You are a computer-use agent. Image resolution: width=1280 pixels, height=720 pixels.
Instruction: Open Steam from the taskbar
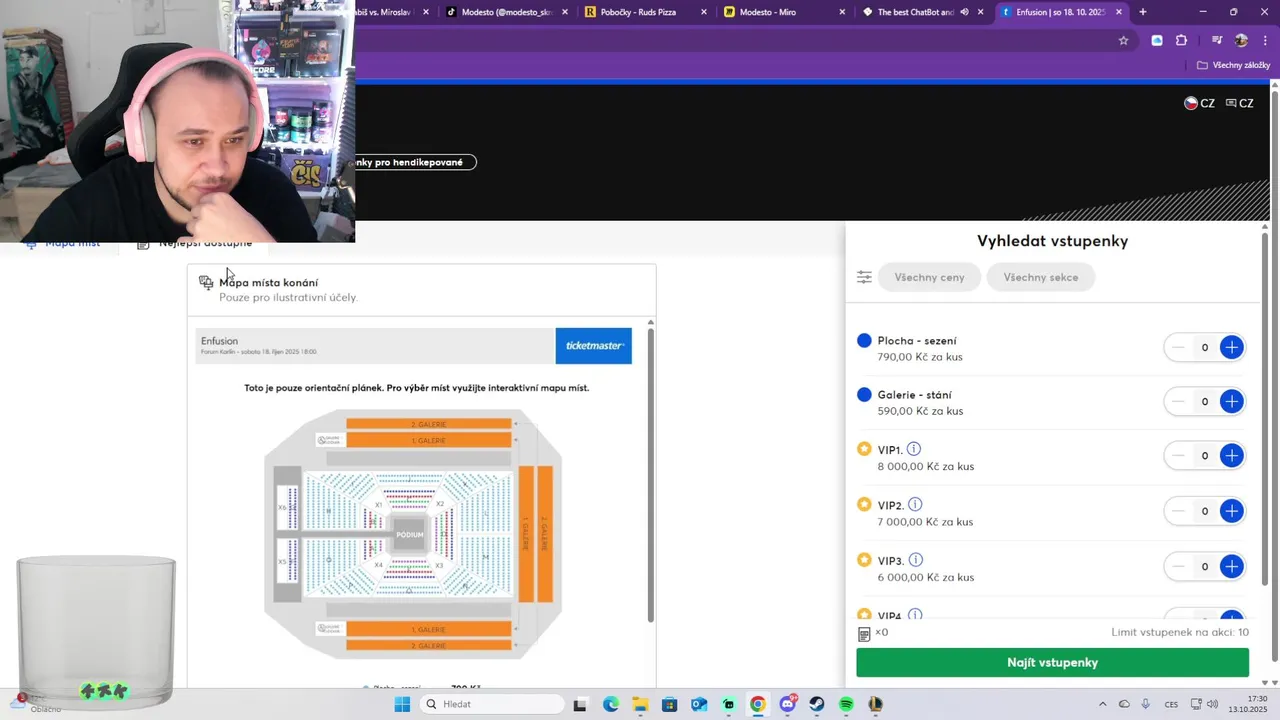pyautogui.click(x=817, y=704)
